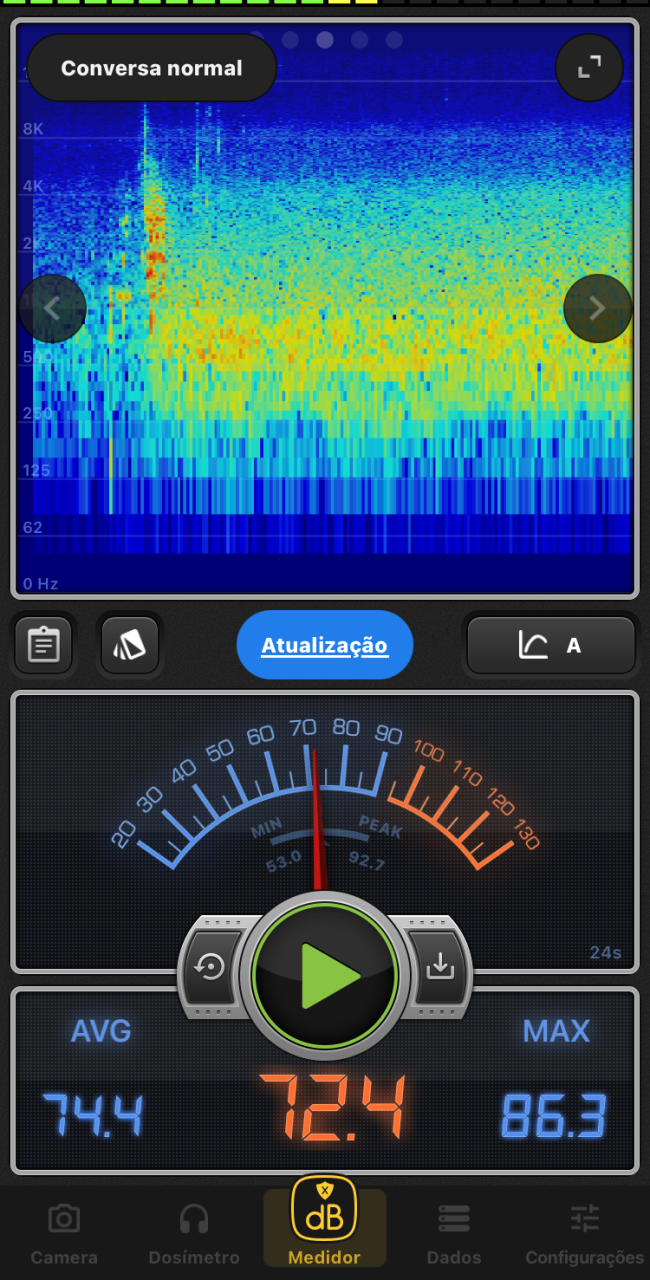Open the Camera tab
The height and width of the screenshot is (1280, 650).
[64, 1232]
